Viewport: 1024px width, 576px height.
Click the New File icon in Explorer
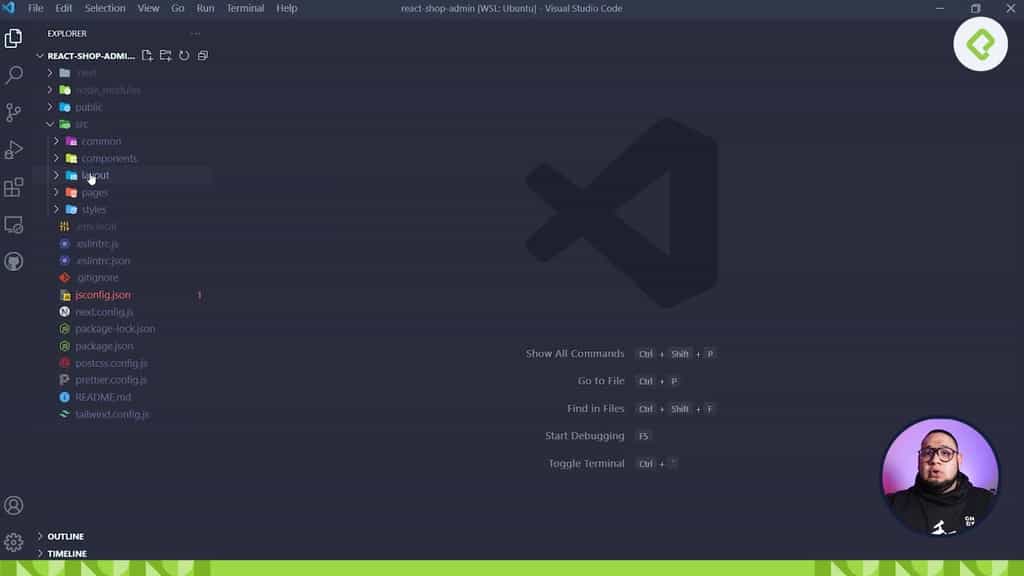point(147,56)
